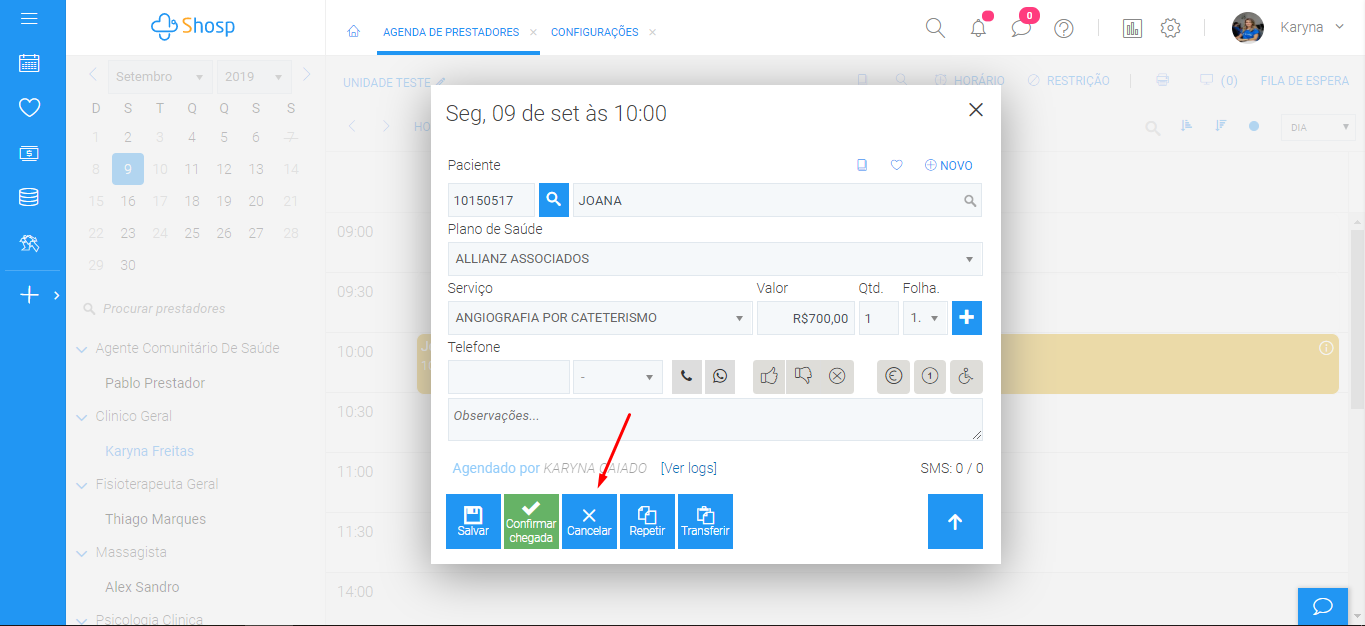Click the Qtd. quantity field
This screenshot has width=1365, height=626.
click(x=878, y=318)
